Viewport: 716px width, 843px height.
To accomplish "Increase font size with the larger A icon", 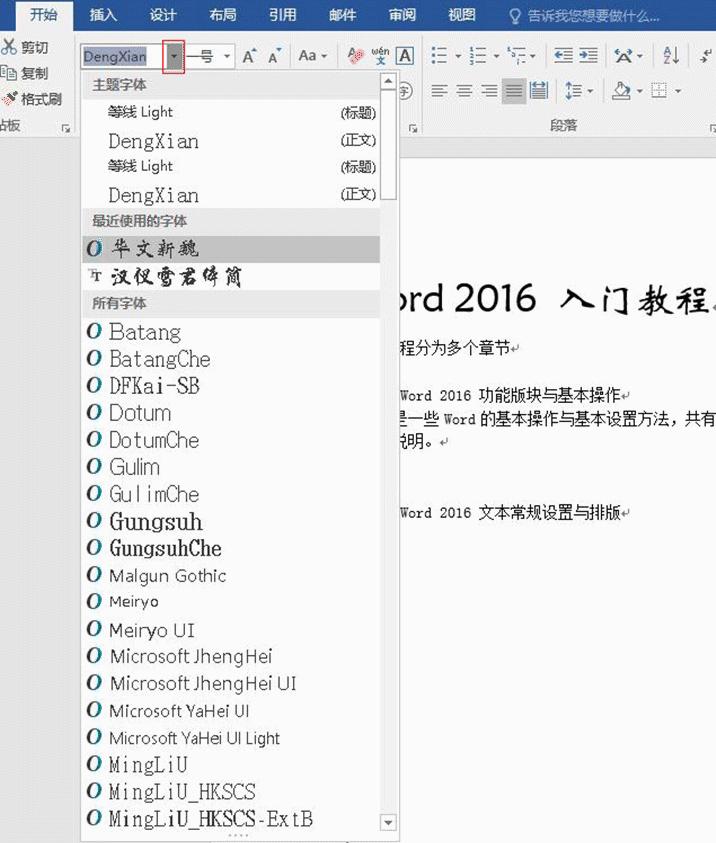I will (249, 56).
